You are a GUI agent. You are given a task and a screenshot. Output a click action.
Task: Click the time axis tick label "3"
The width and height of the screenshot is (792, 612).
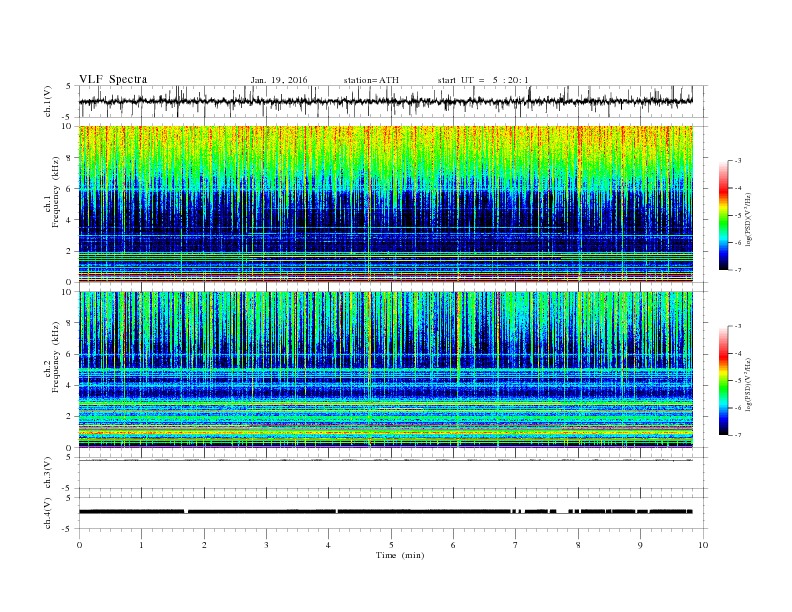(267, 545)
